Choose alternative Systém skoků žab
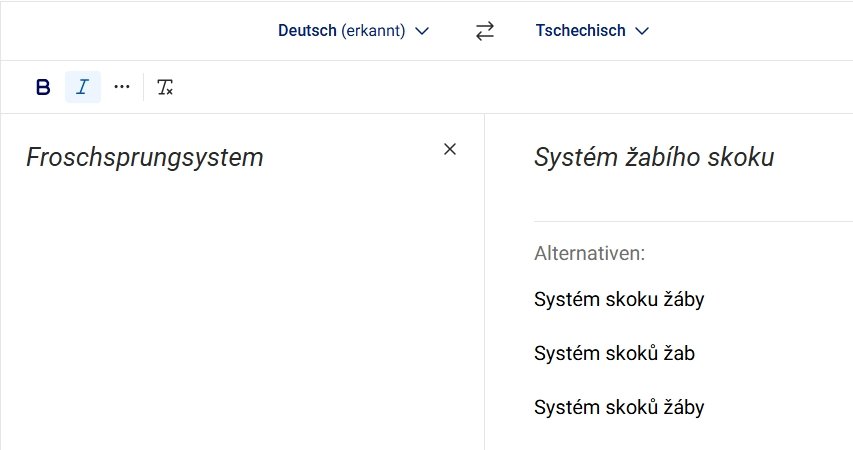Image resolution: width=853 pixels, height=450 pixels. [x=615, y=353]
